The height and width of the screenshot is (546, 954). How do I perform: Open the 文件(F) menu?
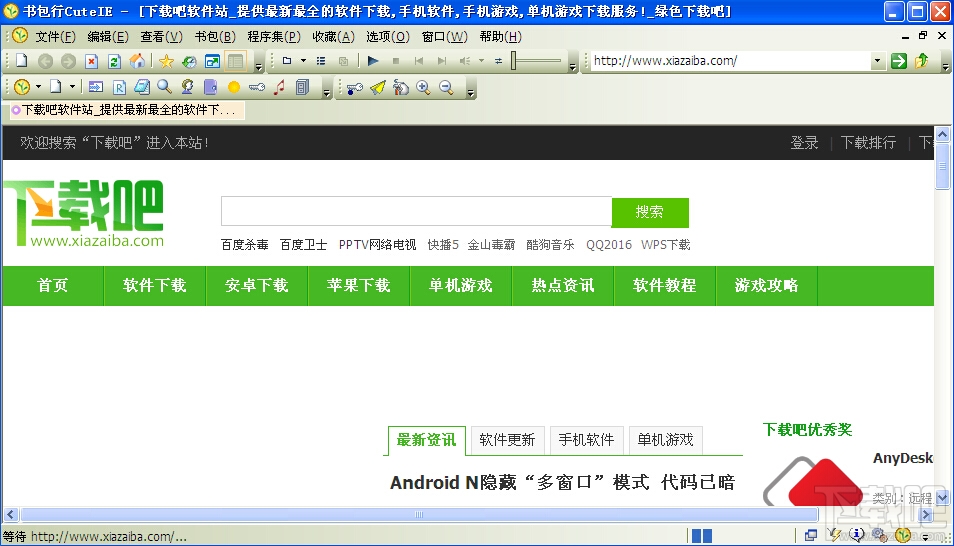[x=55, y=37]
